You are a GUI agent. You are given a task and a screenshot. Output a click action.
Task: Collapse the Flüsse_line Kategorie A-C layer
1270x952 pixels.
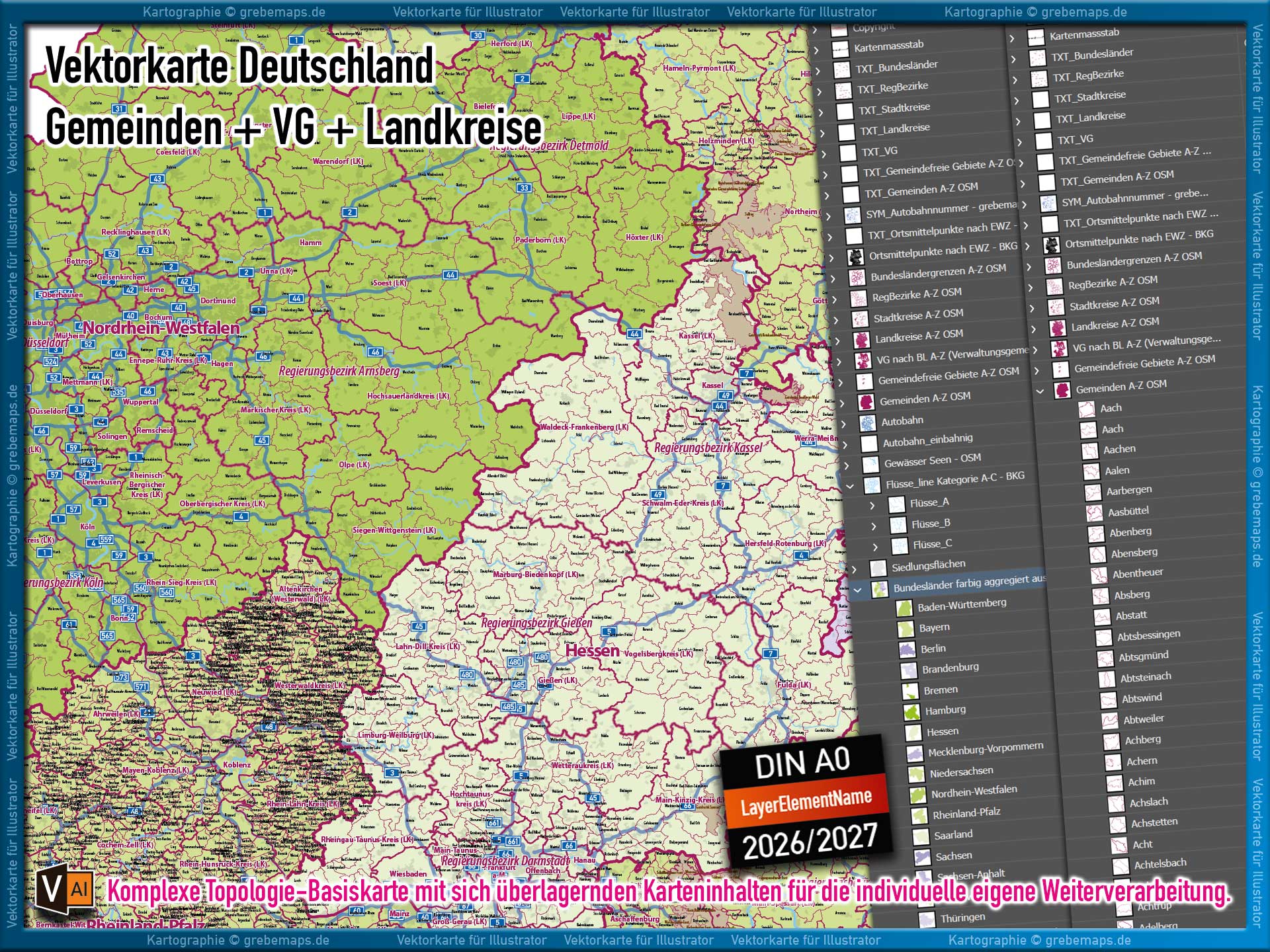(849, 487)
